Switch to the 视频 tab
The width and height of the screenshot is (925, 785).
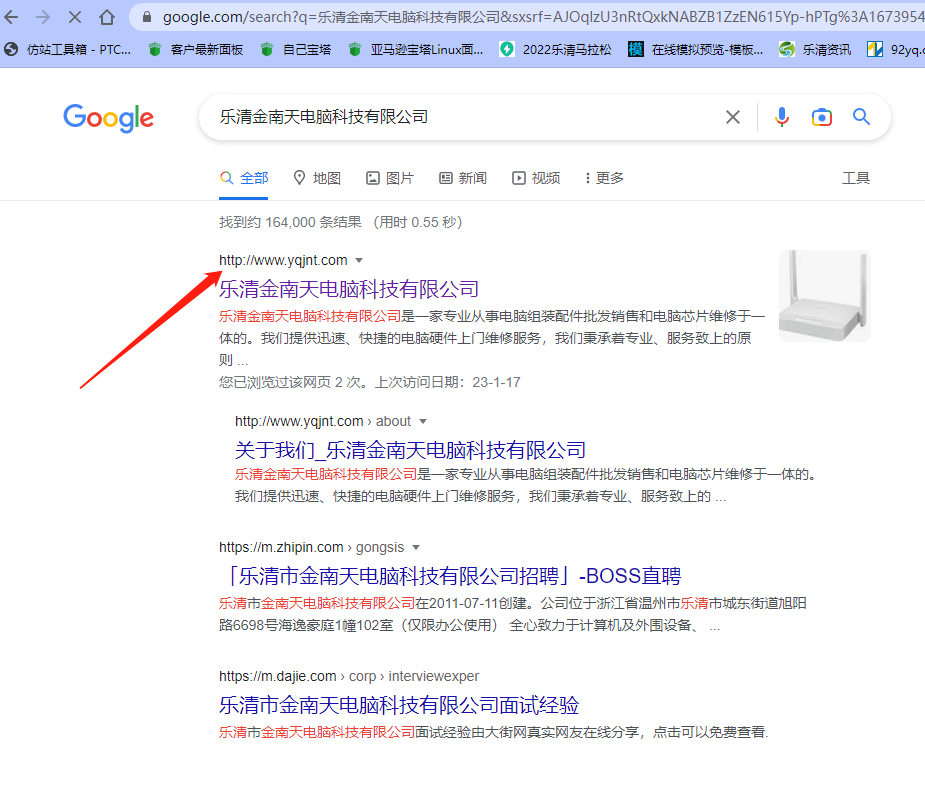[x=536, y=178]
